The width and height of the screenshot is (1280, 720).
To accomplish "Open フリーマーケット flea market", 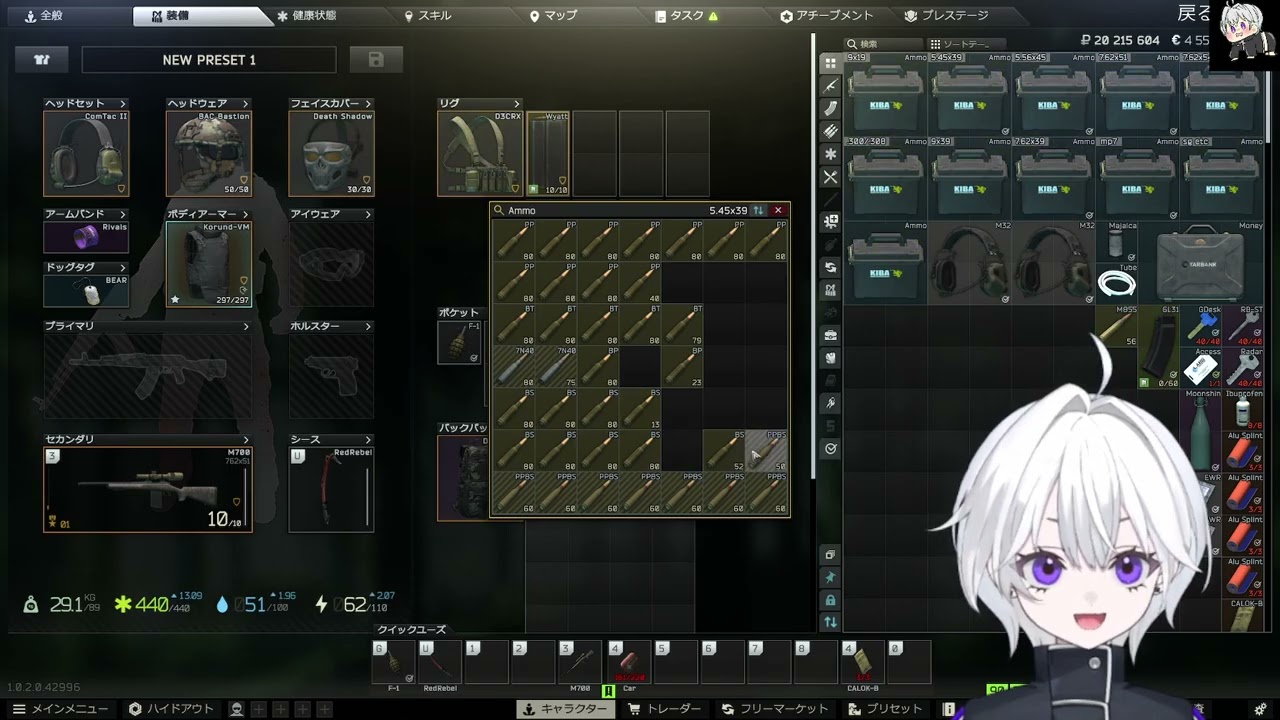I will pyautogui.click(x=775, y=709).
